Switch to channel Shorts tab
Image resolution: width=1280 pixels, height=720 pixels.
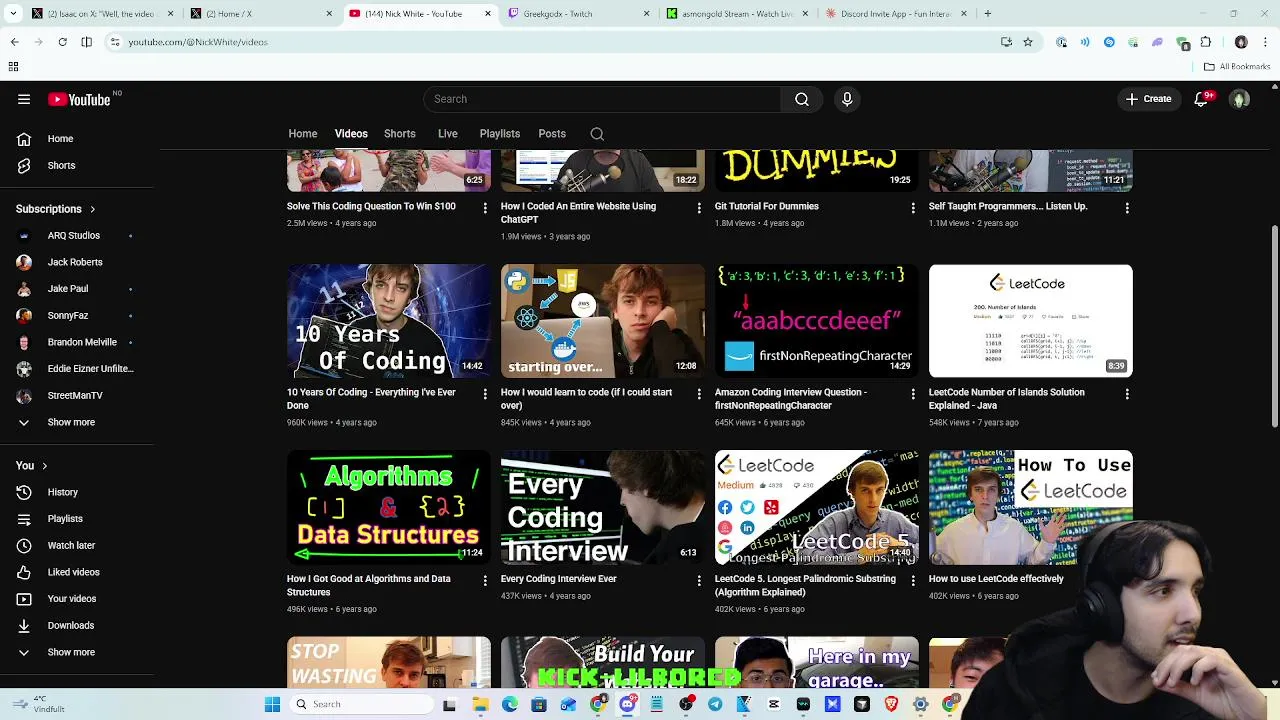400,134
